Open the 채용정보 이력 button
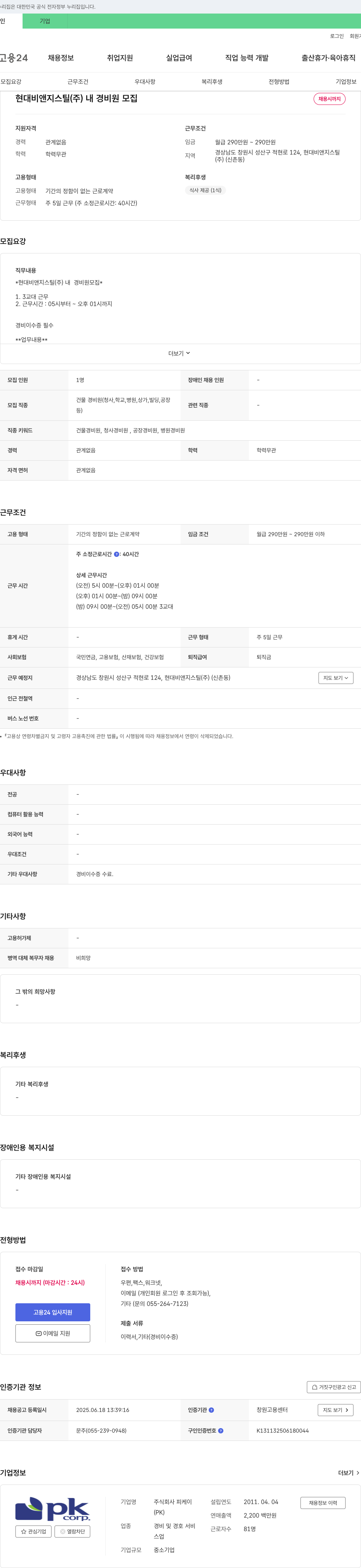The image size is (361, 1568). [x=323, y=1503]
